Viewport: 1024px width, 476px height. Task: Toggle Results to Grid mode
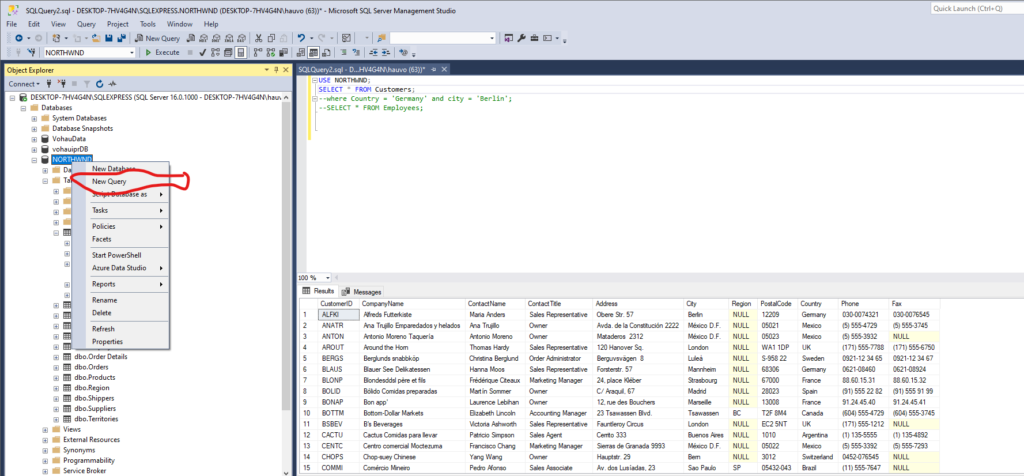pyautogui.click(x=313, y=52)
